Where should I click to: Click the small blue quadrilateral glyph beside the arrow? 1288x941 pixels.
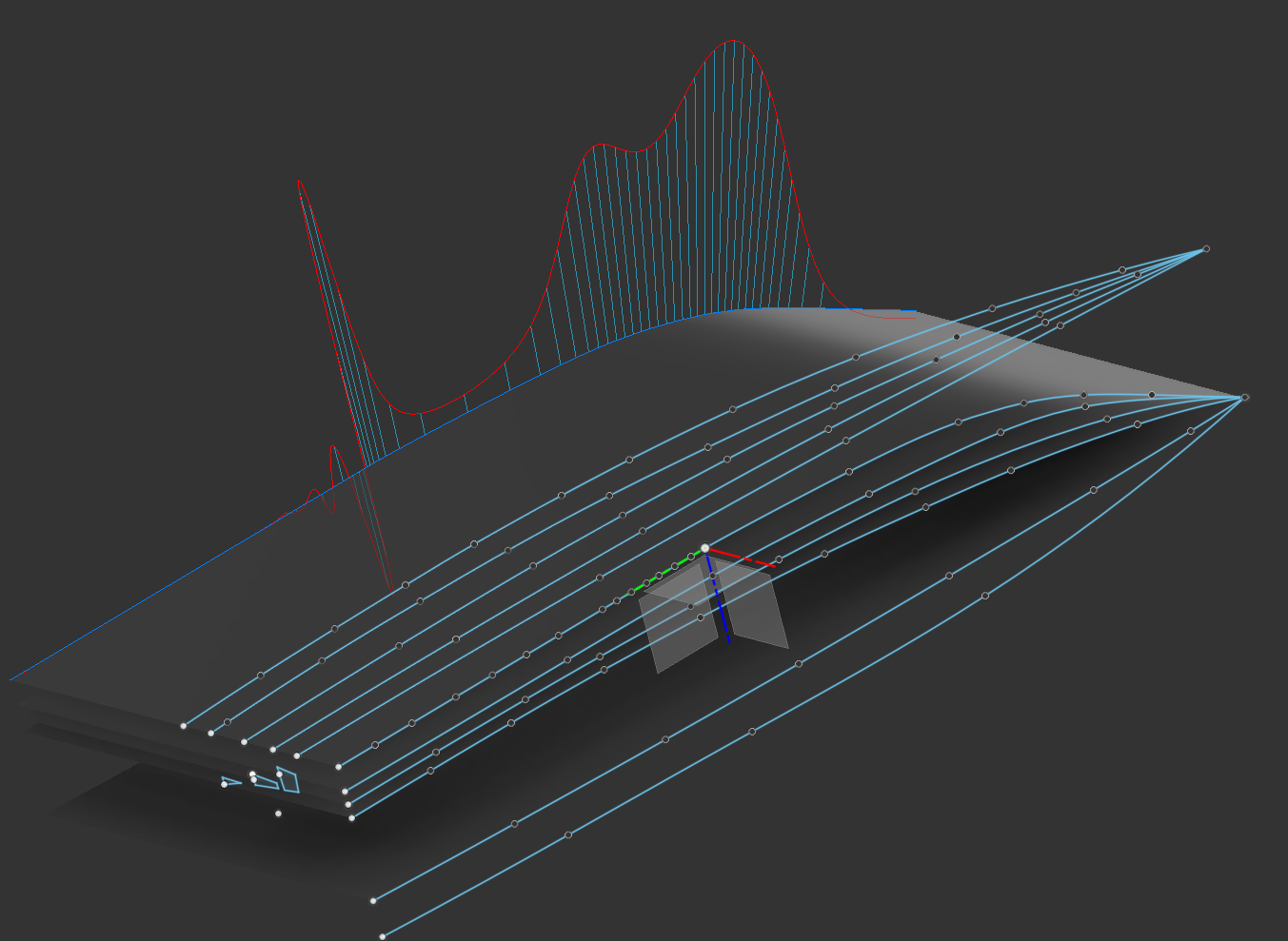tap(267, 783)
